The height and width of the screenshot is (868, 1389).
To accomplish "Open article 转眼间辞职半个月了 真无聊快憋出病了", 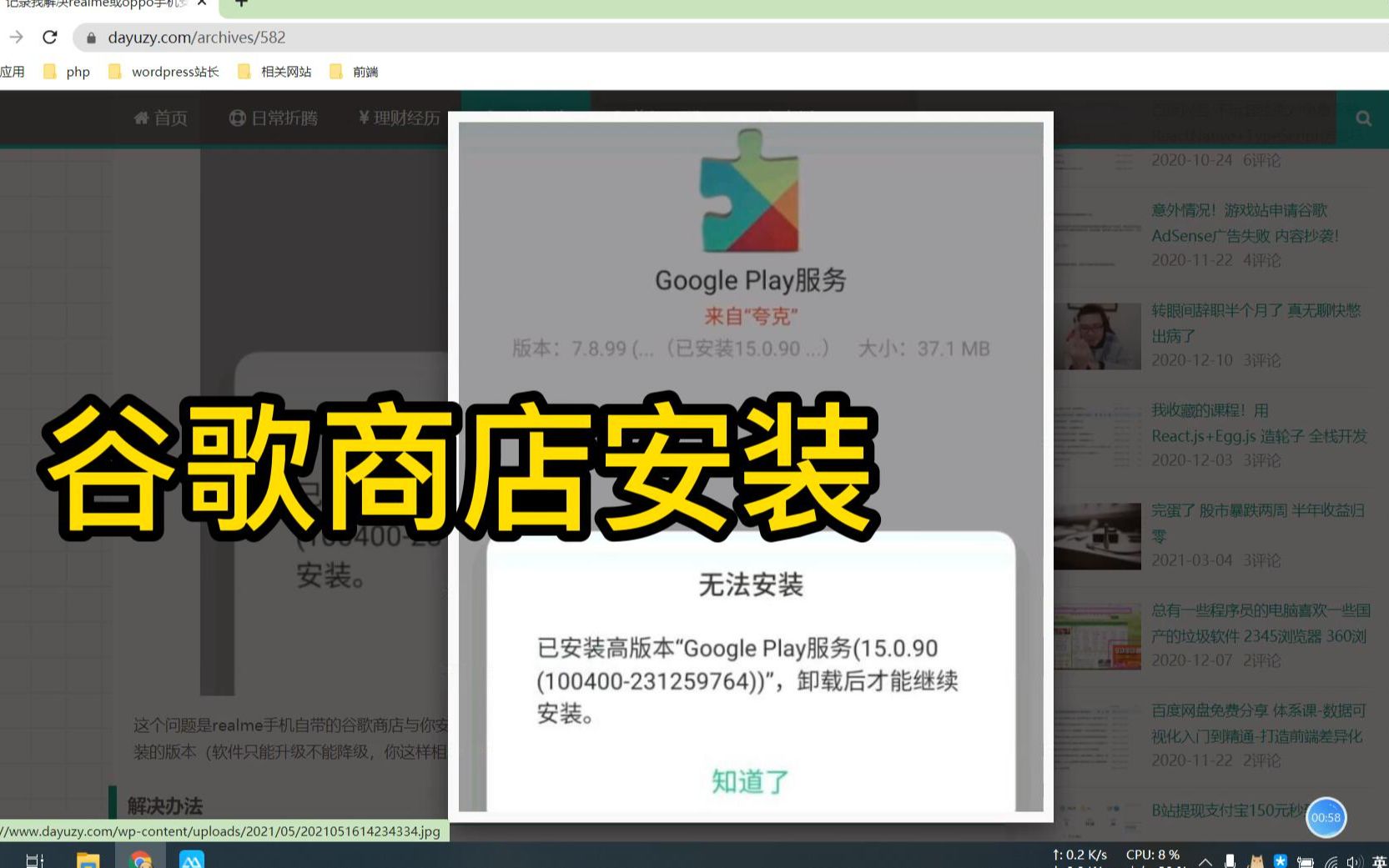I will (1256, 323).
